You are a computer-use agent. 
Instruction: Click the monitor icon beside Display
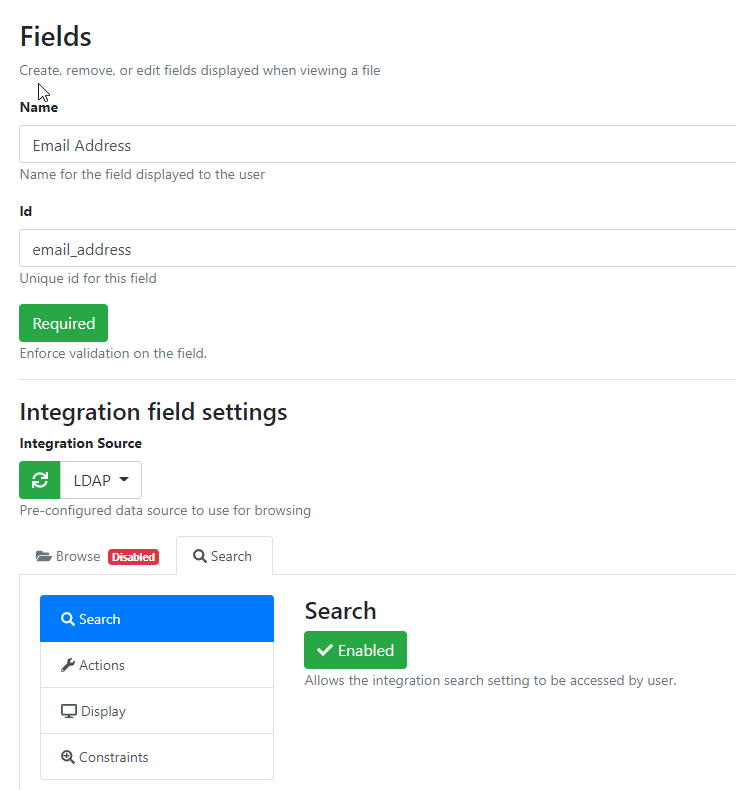click(x=69, y=711)
